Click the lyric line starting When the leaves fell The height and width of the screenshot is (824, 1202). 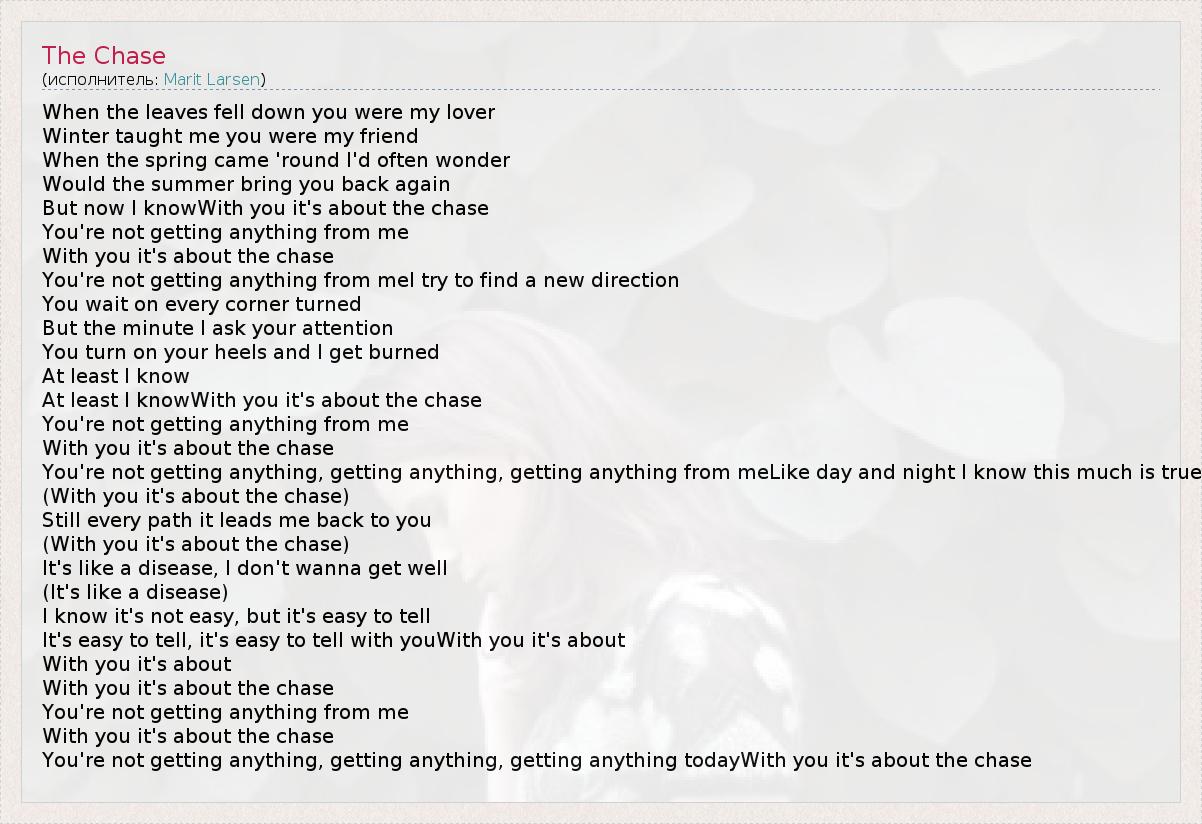(x=268, y=112)
